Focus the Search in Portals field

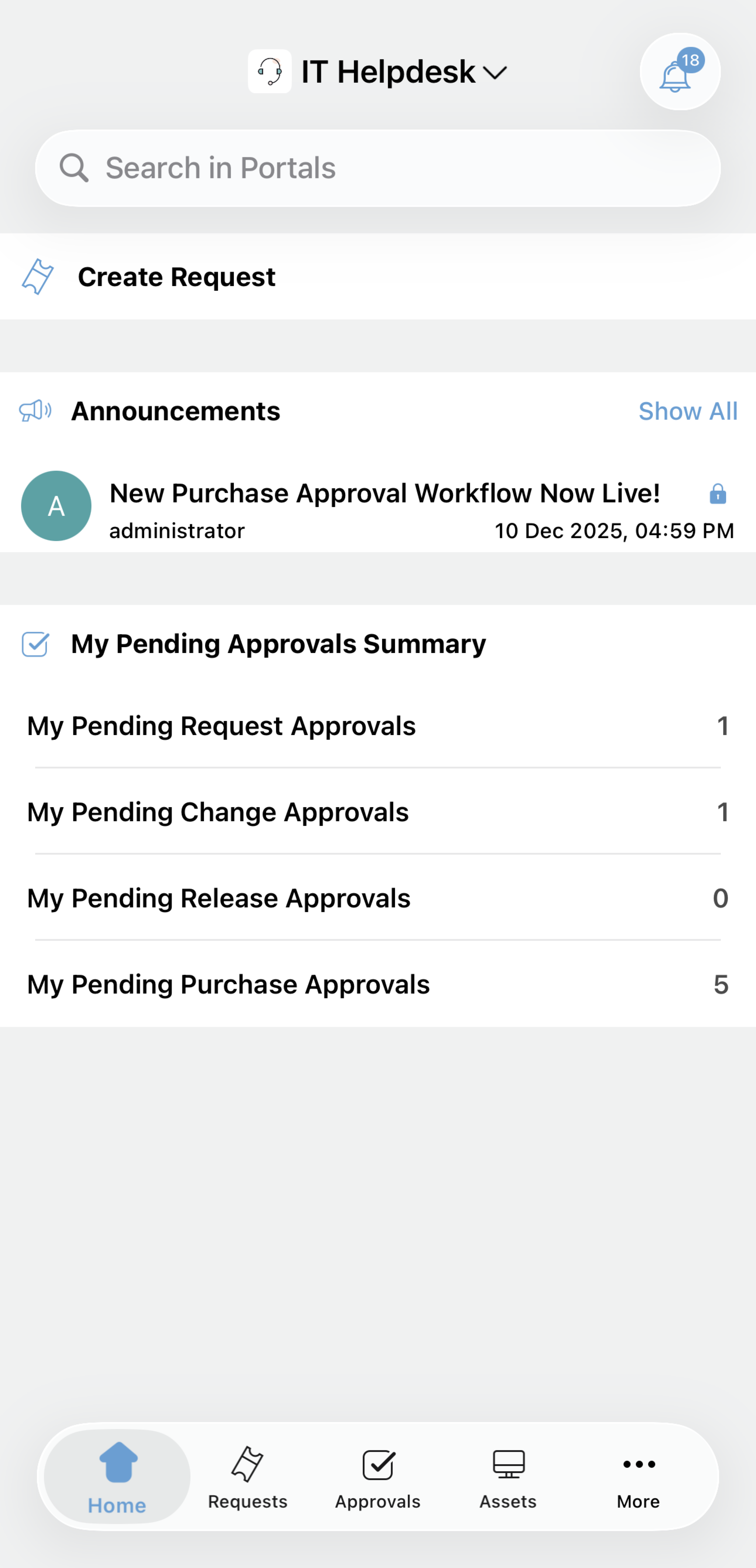[x=389, y=168]
